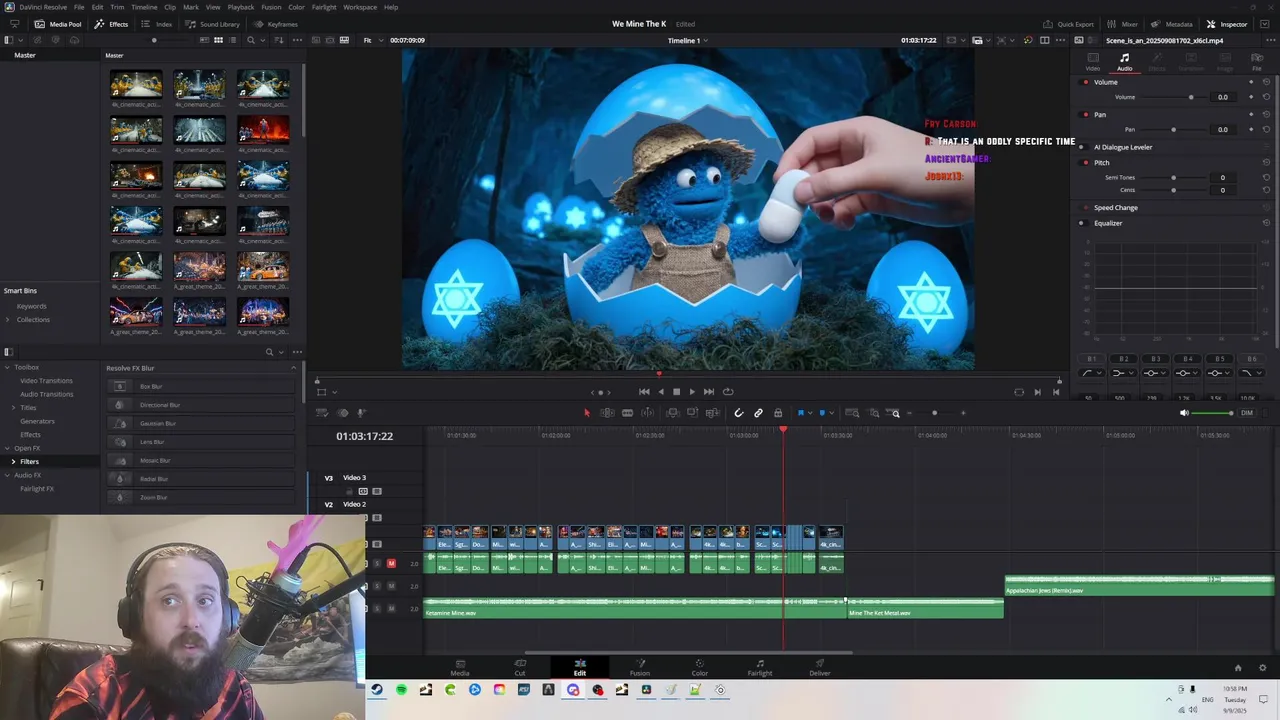The height and width of the screenshot is (720, 1280).
Task: Go to the Fusion page
Action: click(640, 667)
